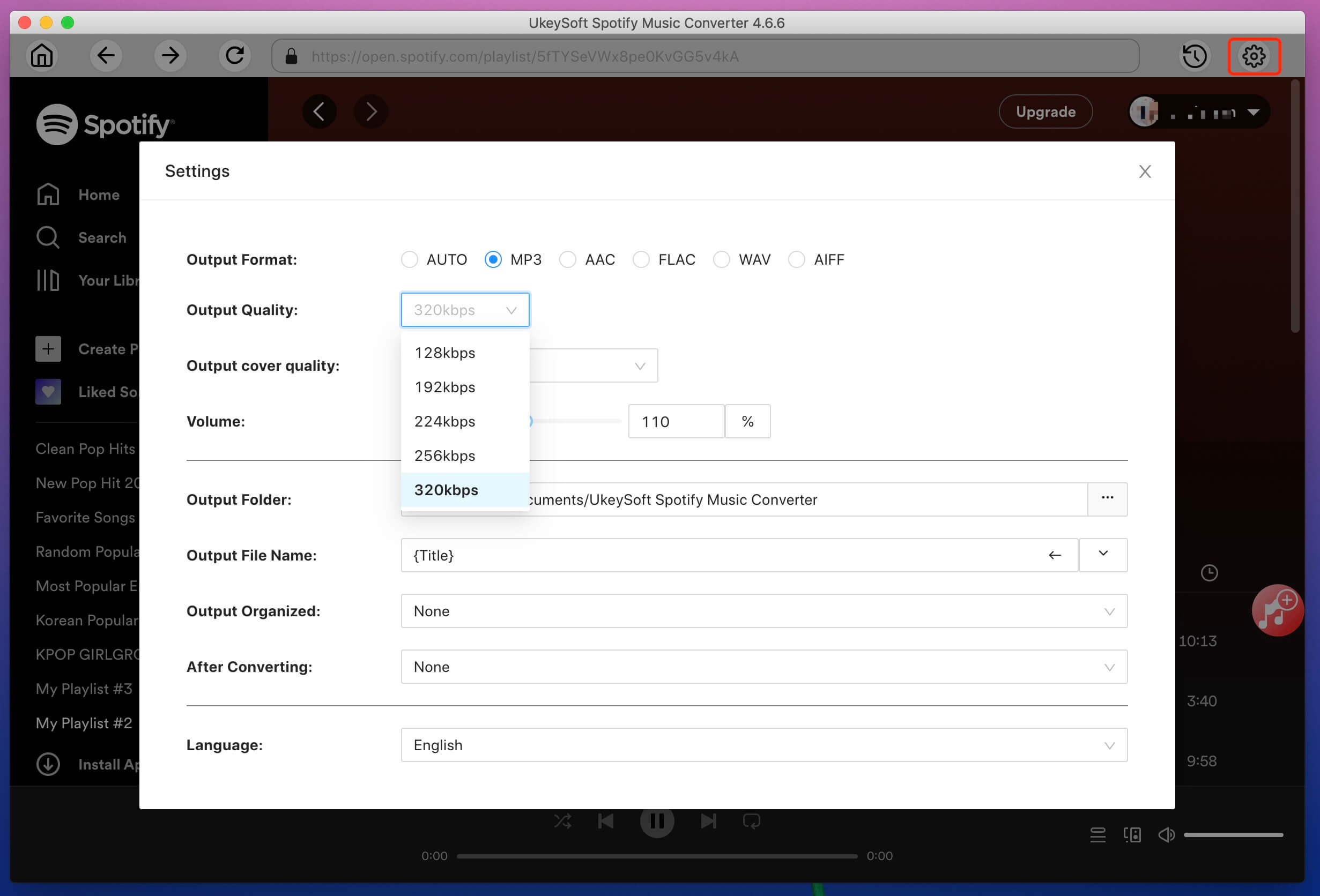This screenshot has height=896, width=1320.
Task: Click the skip to next track icon
Action: pyautogui.click(x=708, y=822)
